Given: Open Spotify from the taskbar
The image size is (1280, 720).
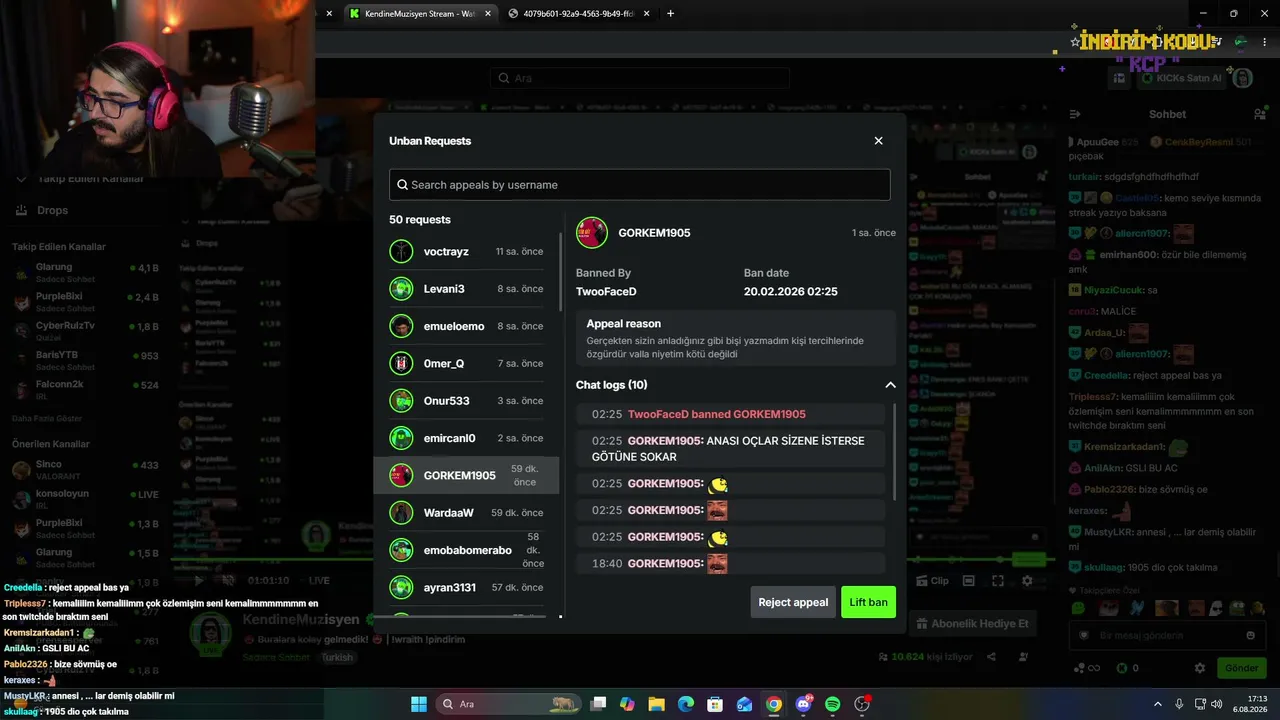Looking at the screenshot, I should click(x=833, y=704).
